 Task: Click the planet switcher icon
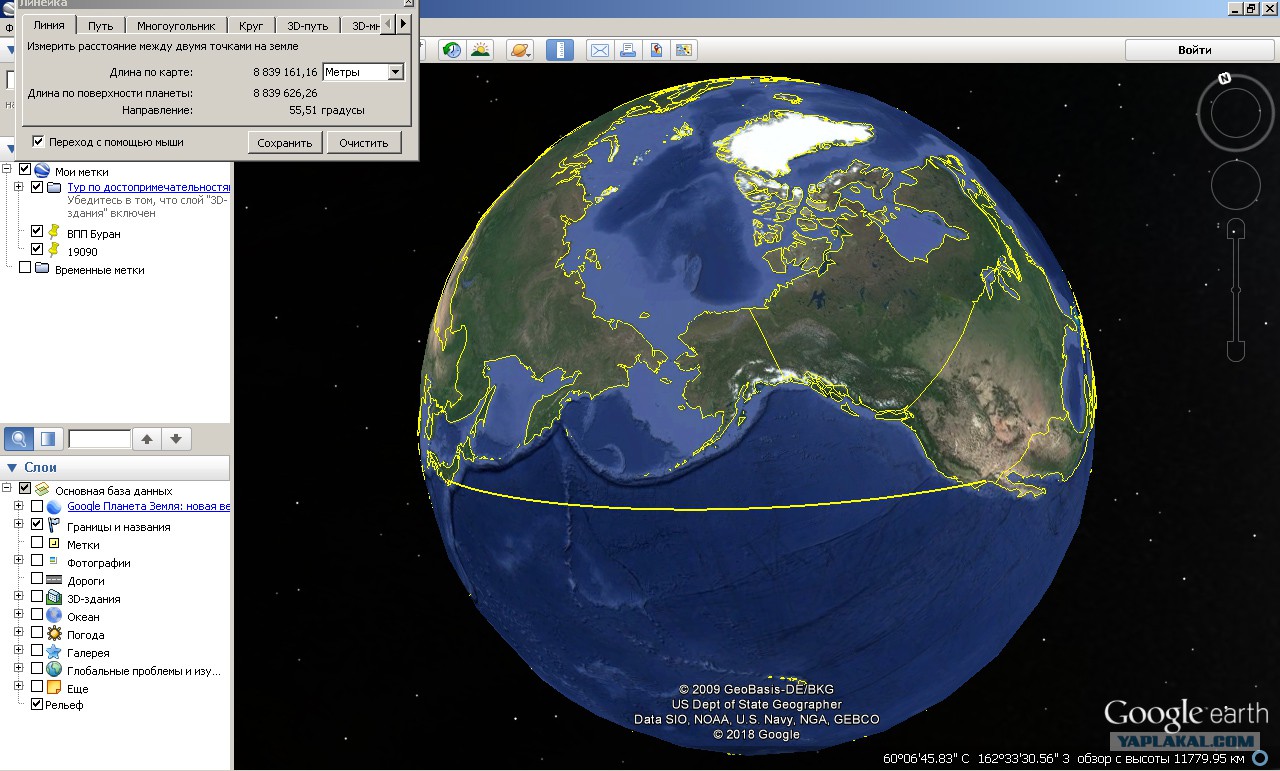[520, 50]
